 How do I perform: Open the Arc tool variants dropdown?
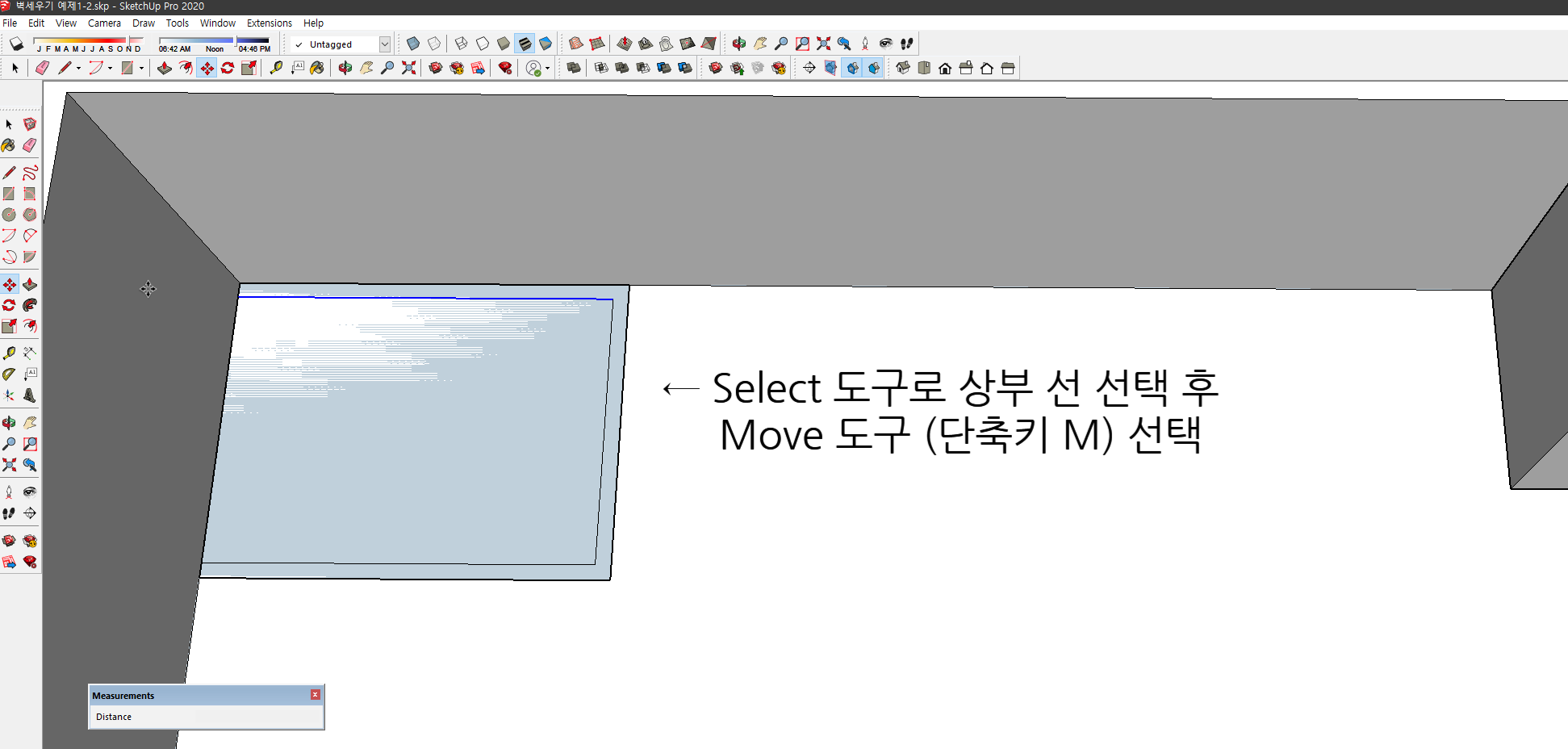pyautogui.click(x=110, y=68)
